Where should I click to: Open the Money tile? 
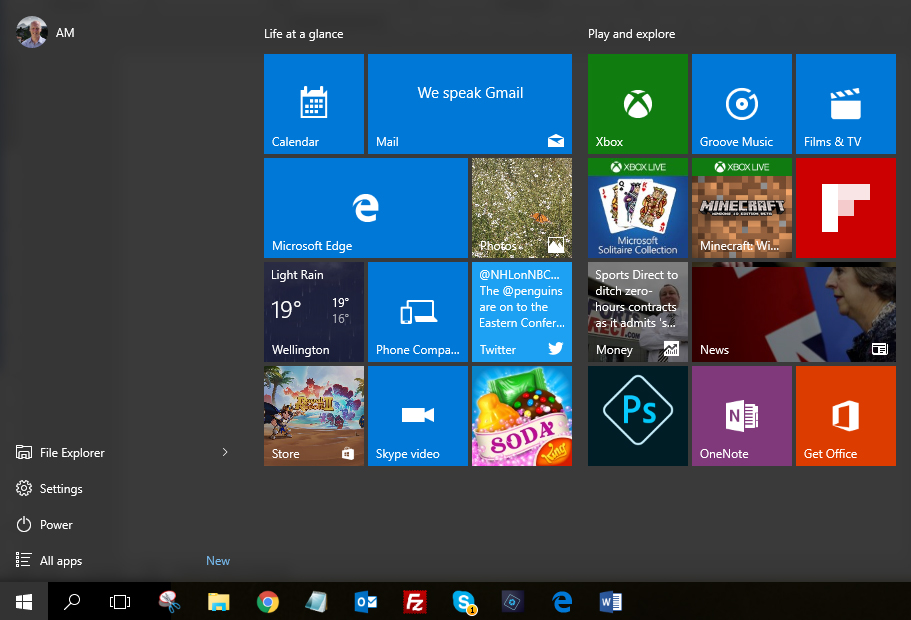pyautogui.click(x=638, y=312)
